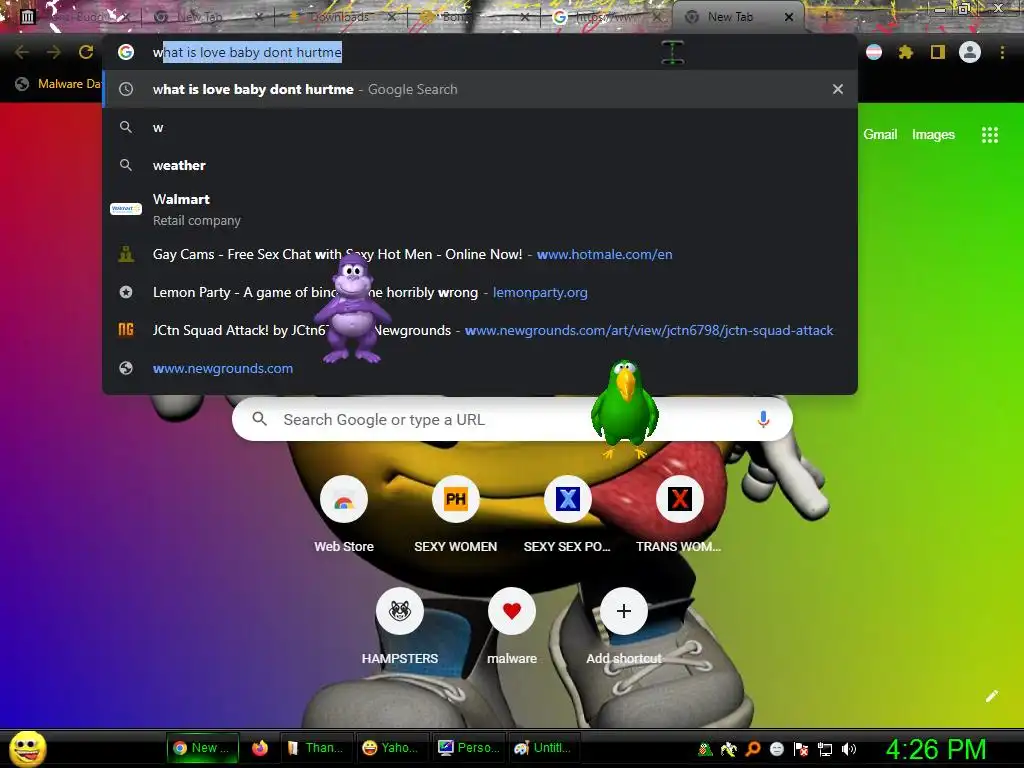Click the Google logo in the address bar
Screen dimensions: 1024x768
(x=126, y=52)
